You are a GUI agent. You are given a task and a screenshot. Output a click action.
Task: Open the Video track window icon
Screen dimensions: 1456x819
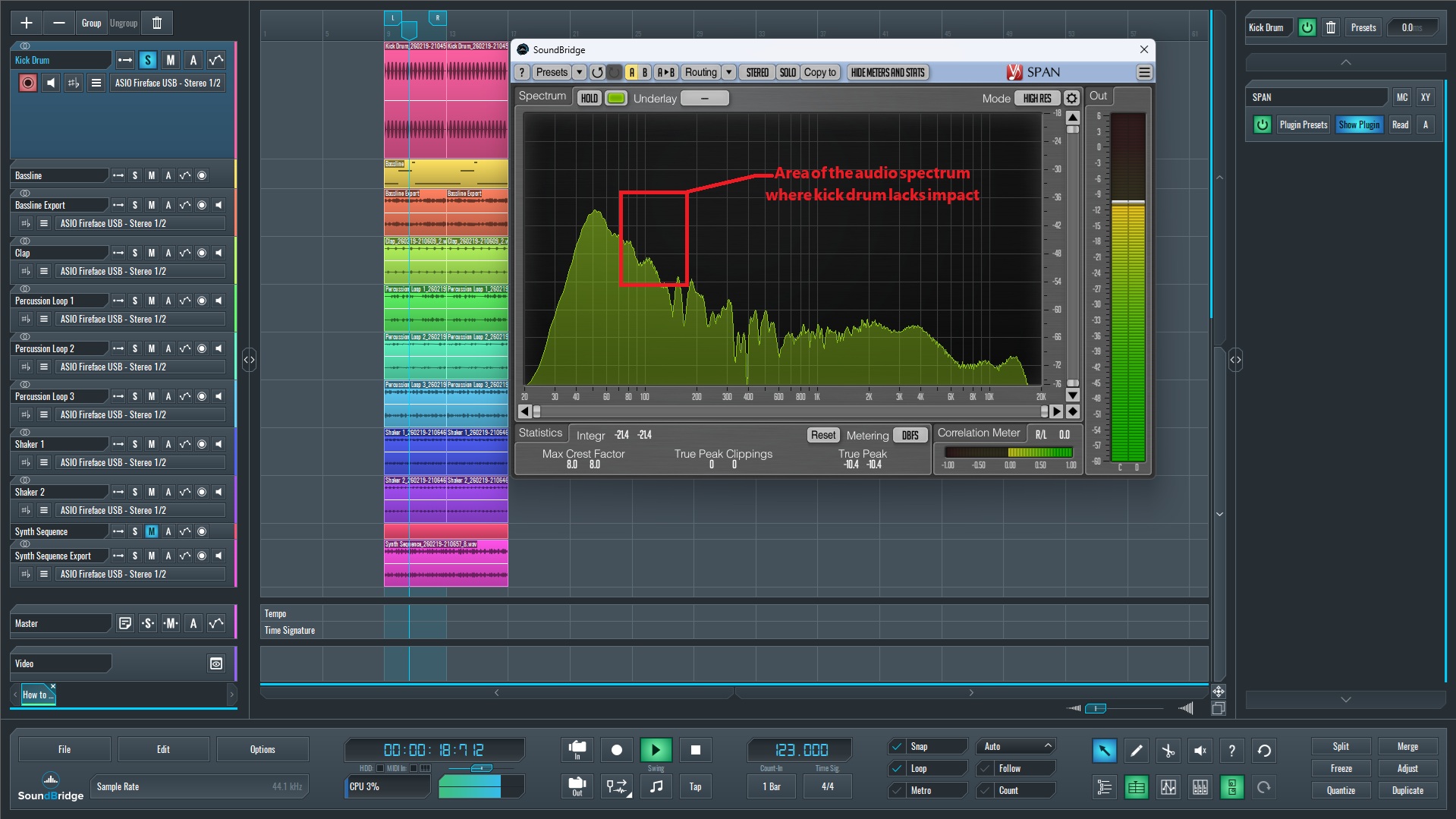tap(216, 663)
